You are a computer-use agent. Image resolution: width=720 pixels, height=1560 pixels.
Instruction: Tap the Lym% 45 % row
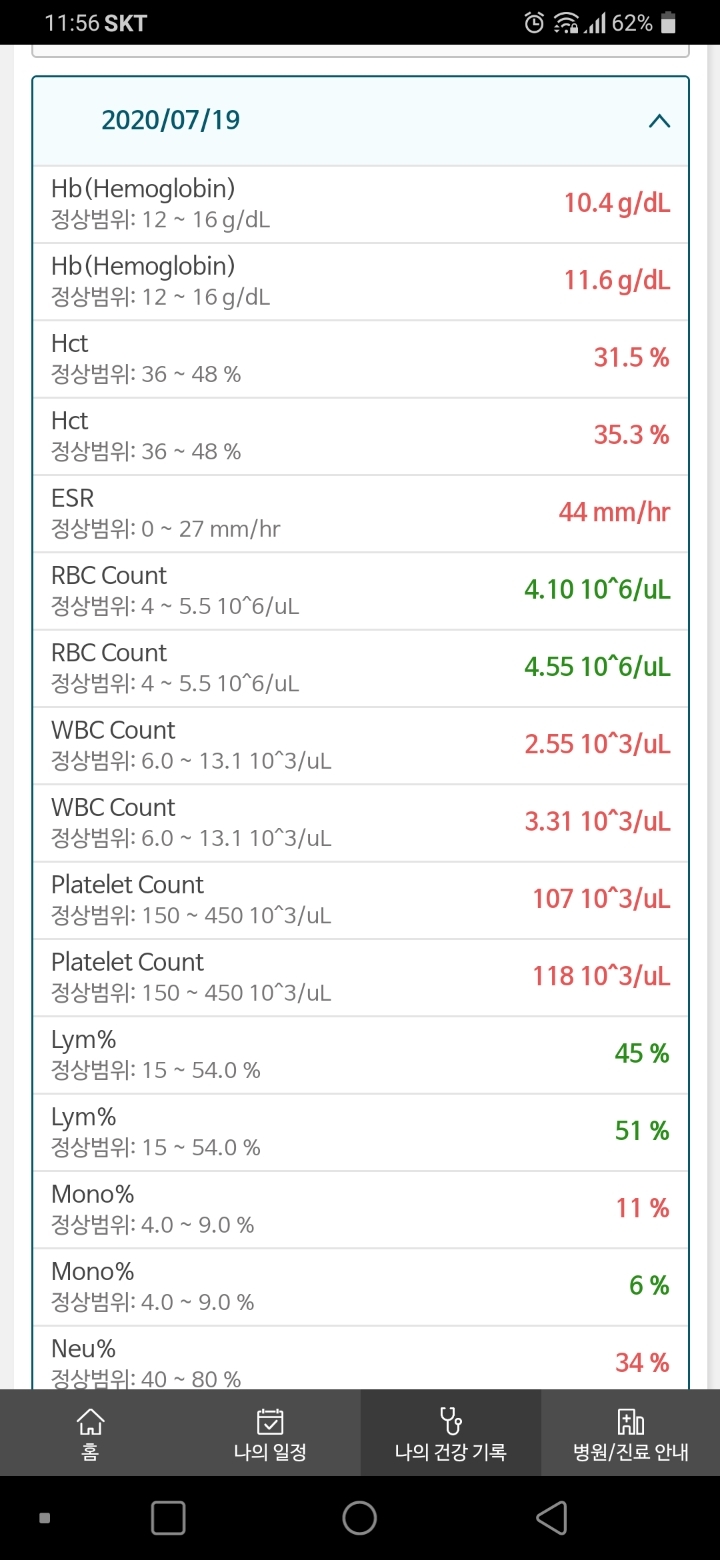coord(360,1055)
